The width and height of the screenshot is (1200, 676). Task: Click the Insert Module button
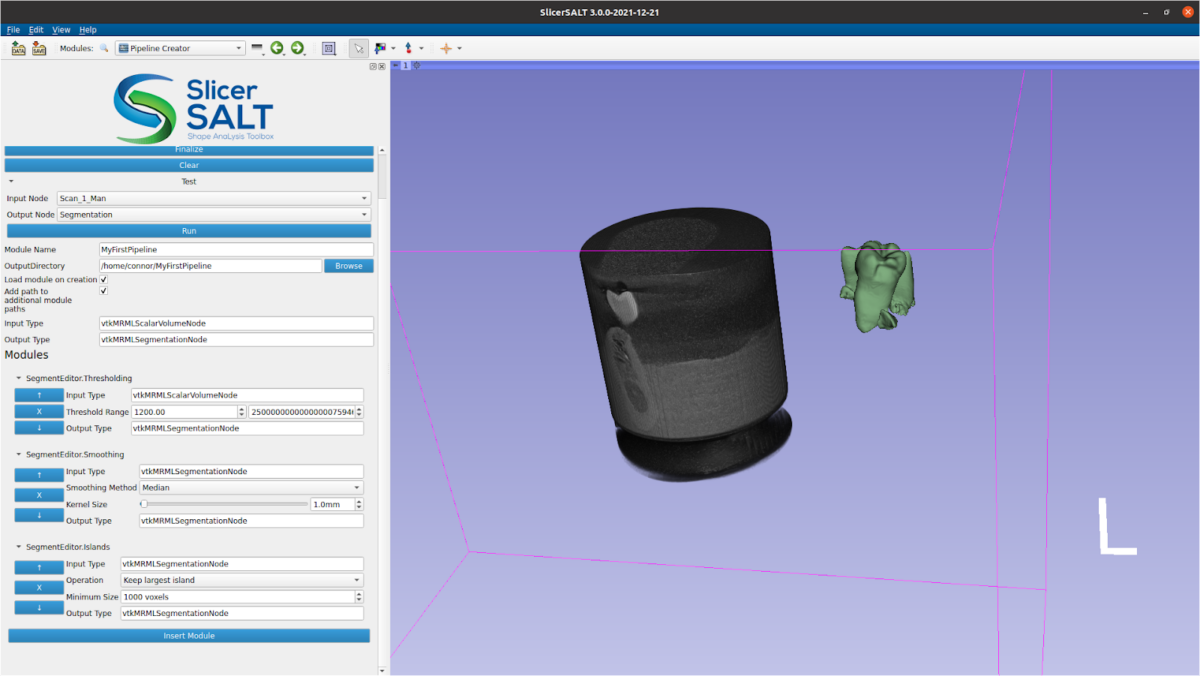click(189, 636)
